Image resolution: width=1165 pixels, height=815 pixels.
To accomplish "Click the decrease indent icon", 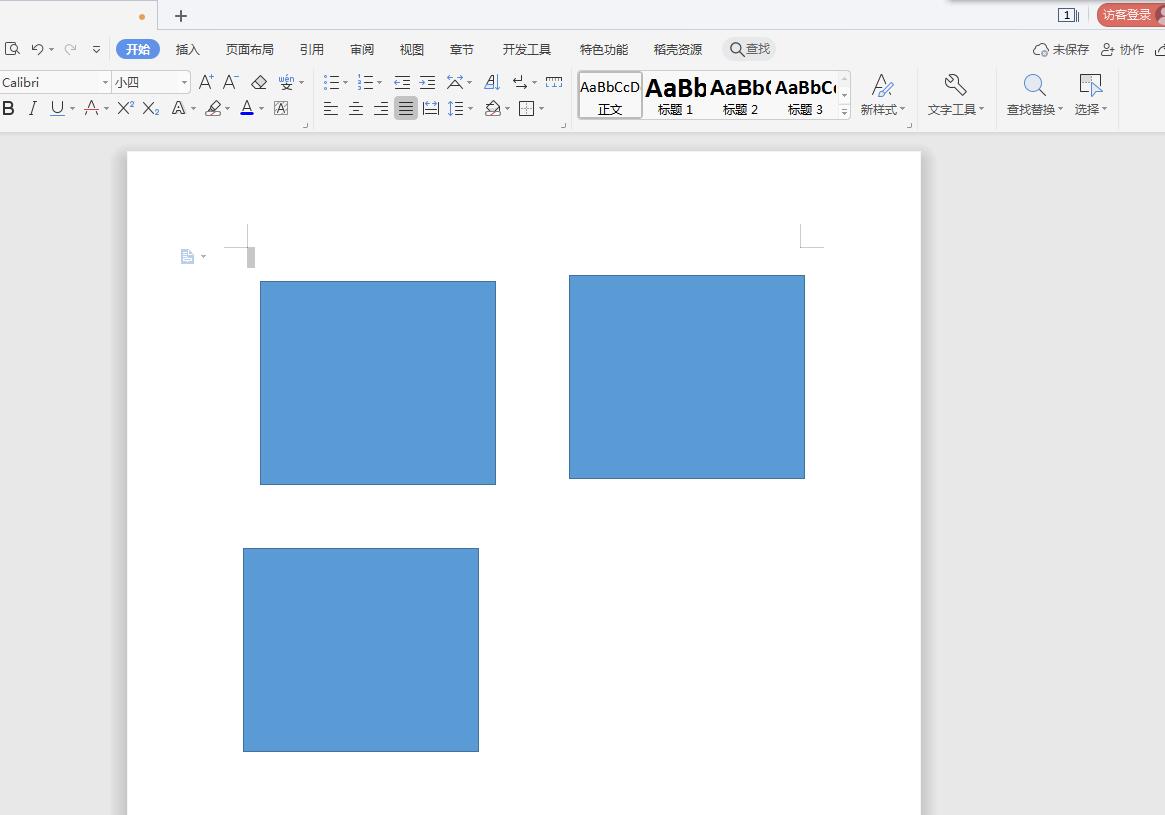I will [402, 82].
